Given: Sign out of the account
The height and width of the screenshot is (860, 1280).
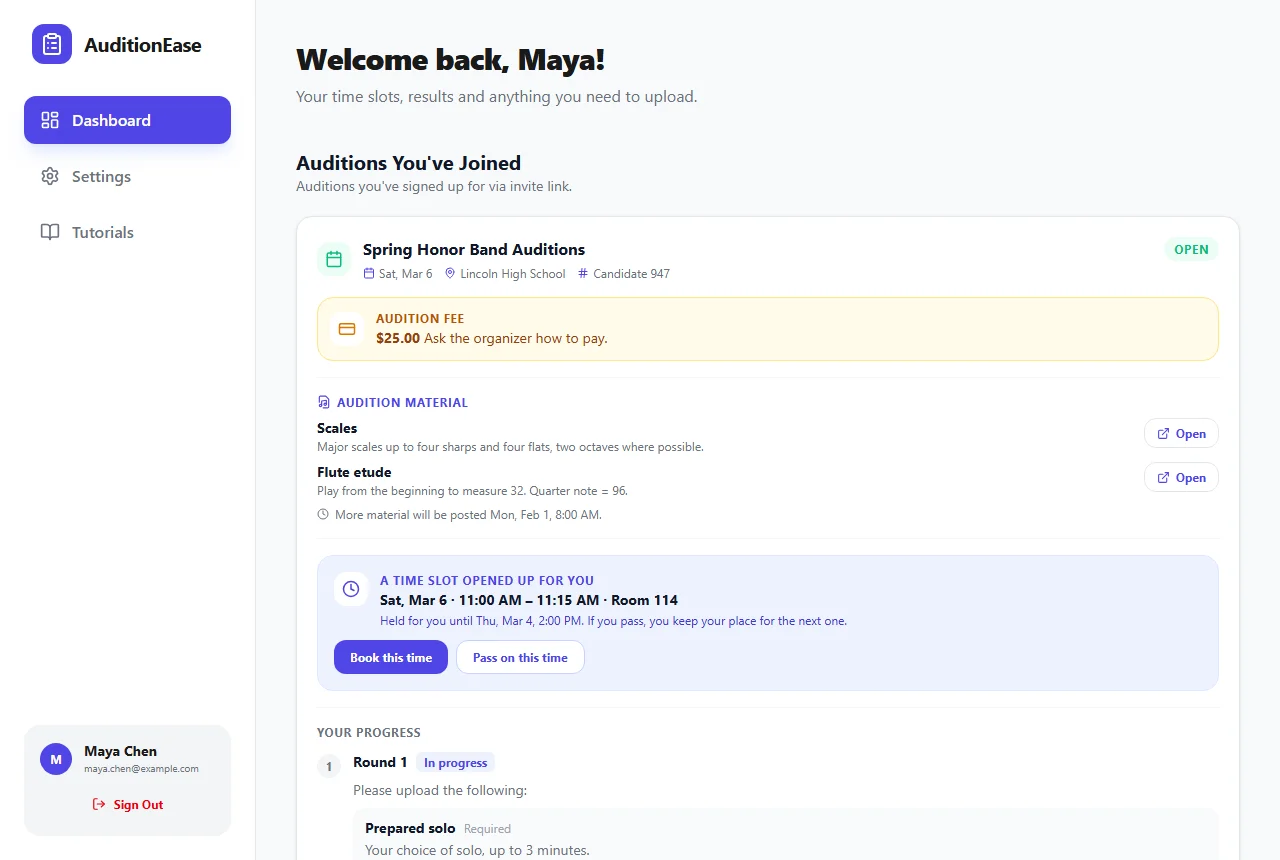Looking at the screenshot, I should click(127, 804).
